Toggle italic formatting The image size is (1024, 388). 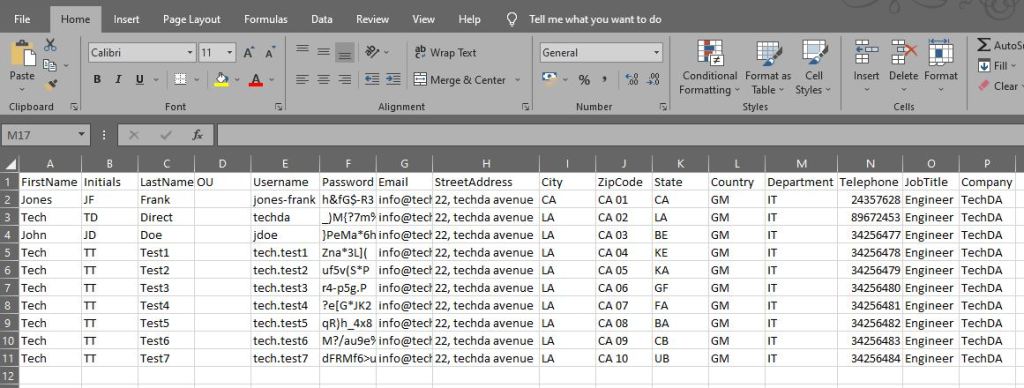click(118, 80)
